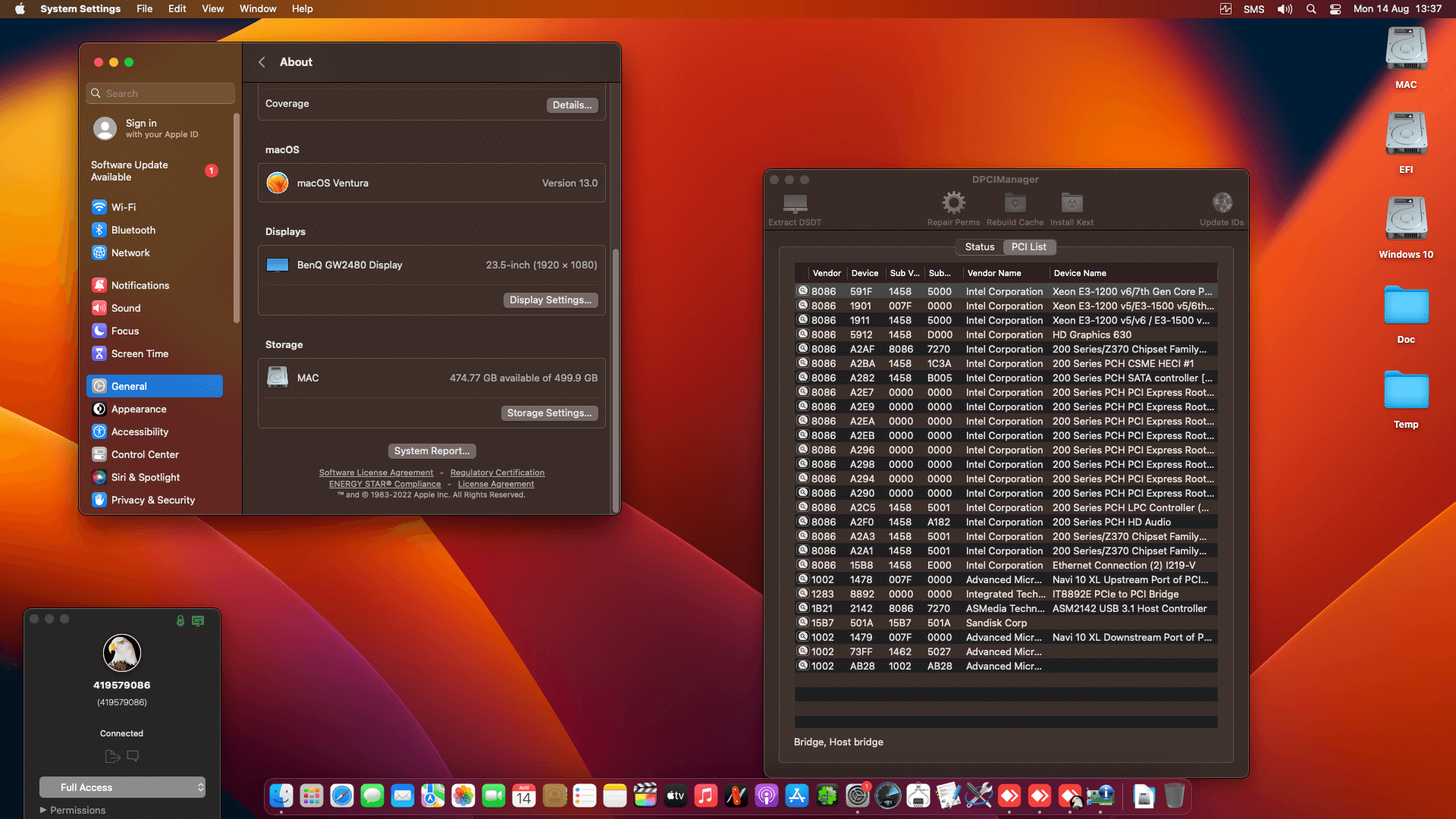This screenshot has height=819, width=1456.
Task: Open Screen Time in sidebar
Action: pos(155,353)
